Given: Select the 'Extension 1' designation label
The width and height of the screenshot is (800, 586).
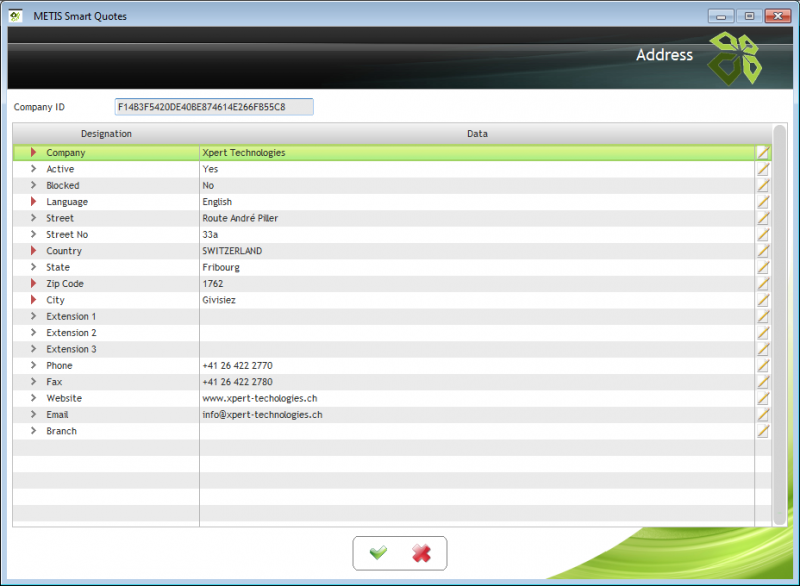Looking at the screenshot, I should coord(71,316).
